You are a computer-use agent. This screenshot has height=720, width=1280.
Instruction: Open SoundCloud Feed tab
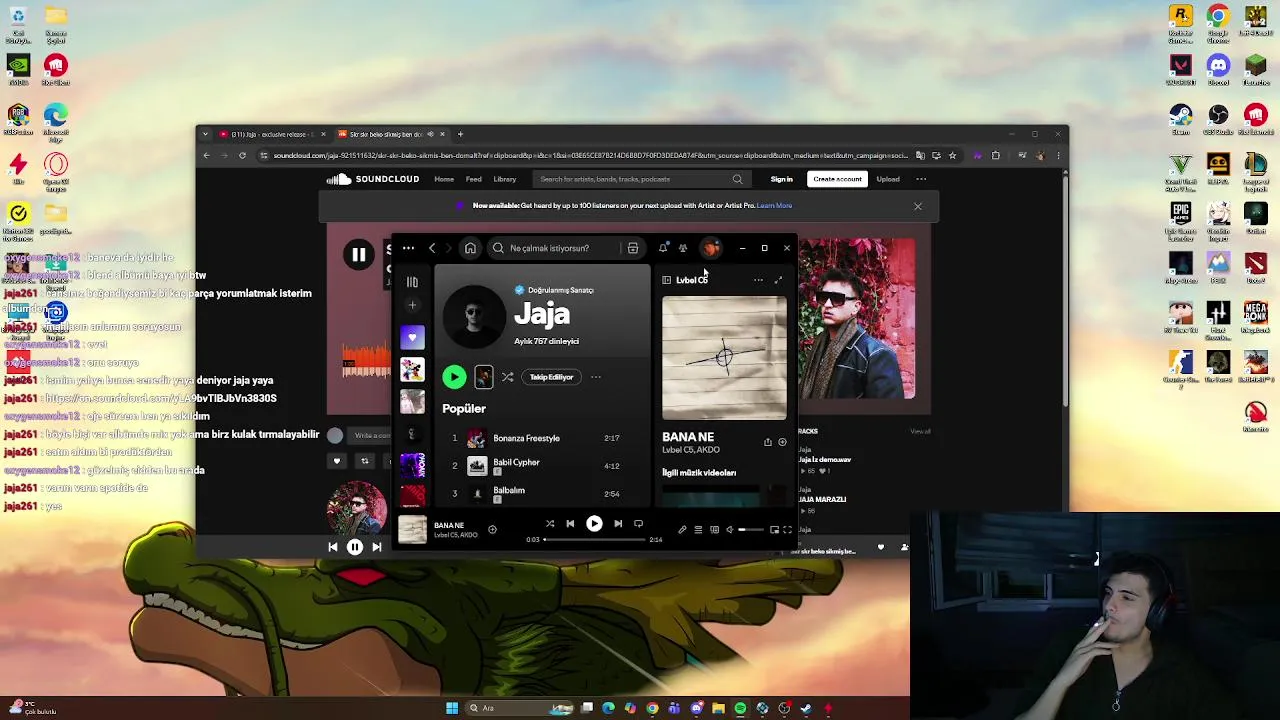(x=473, y=179)
